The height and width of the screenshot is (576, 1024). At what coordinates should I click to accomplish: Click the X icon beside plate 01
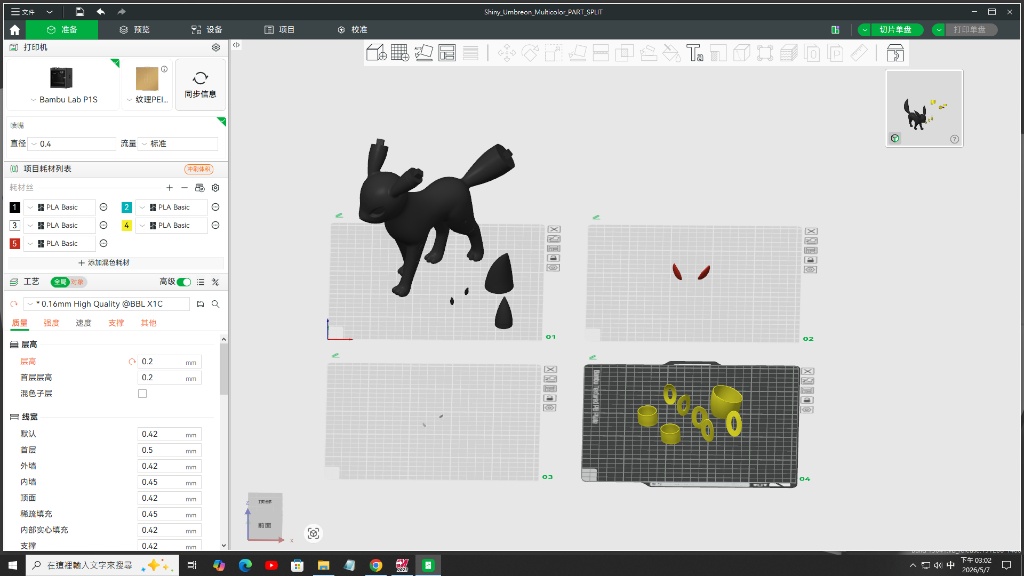[554, 229]
